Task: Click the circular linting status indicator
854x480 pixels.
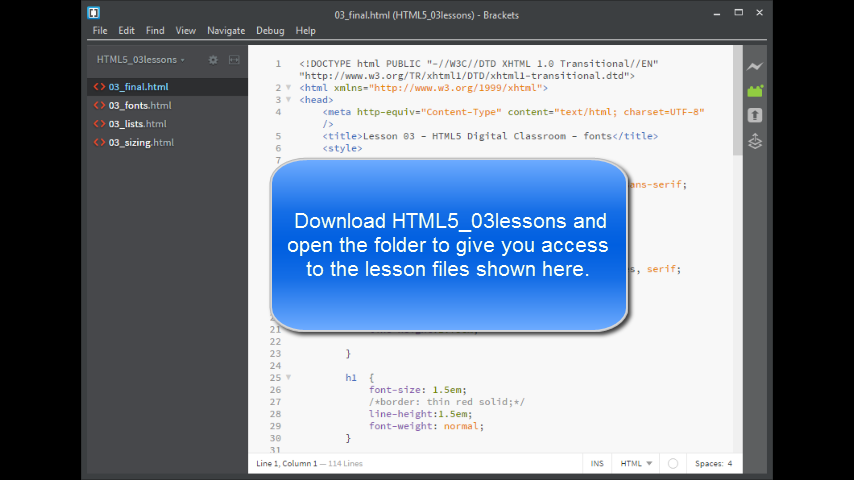Action: click(x=673, y=463)
